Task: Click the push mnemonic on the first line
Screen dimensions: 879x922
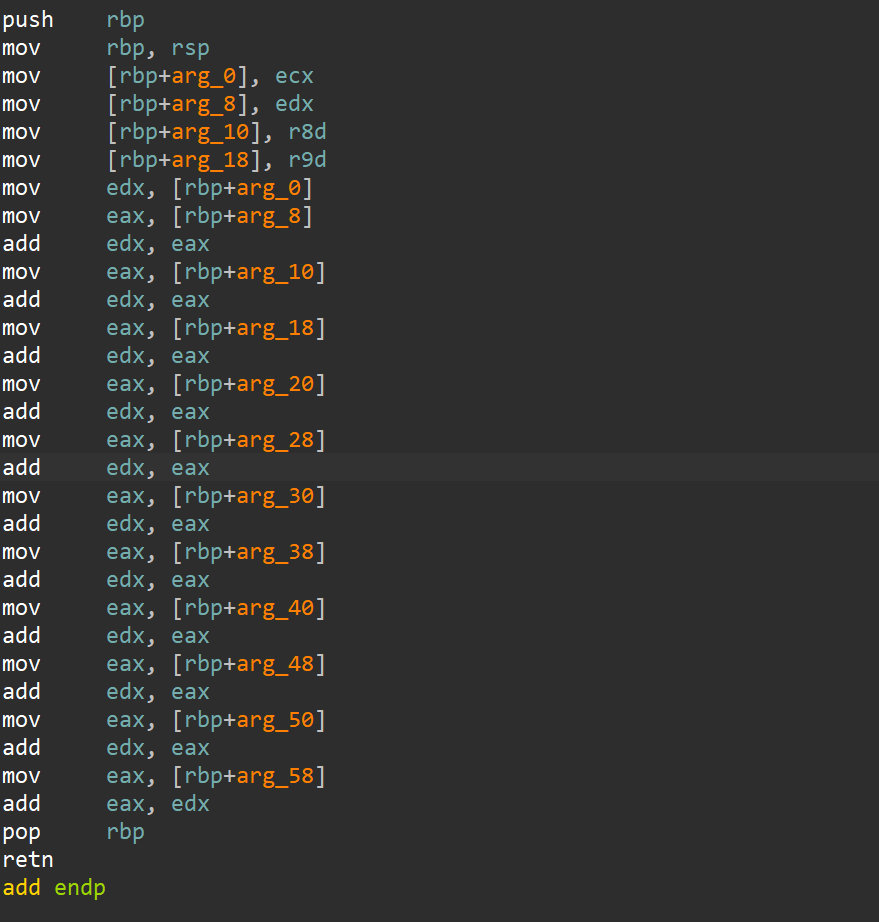Action: point(28,20)
